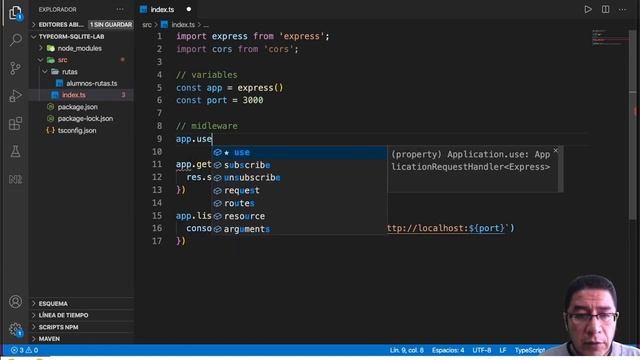Open the localhost URL link in code
The image size is (640, 360).
tap(446, 228)
